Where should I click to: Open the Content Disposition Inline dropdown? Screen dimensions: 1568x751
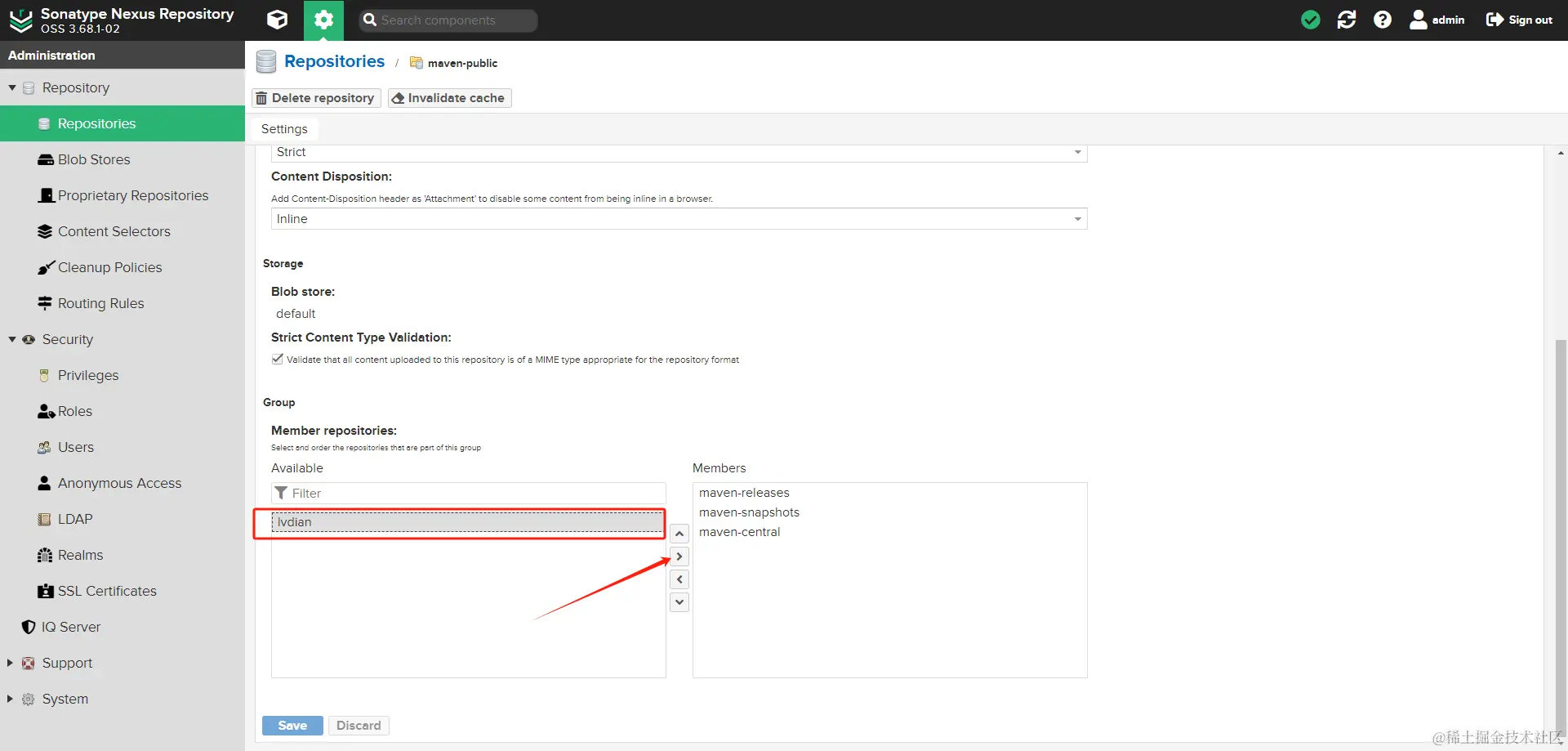(x=679, y=219)
